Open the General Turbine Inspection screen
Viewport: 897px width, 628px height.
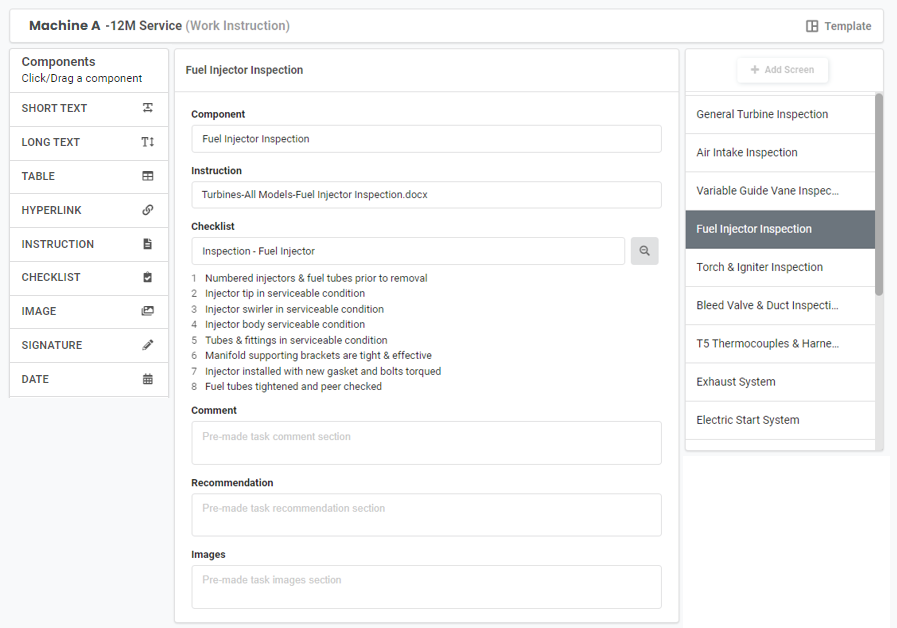762,114
